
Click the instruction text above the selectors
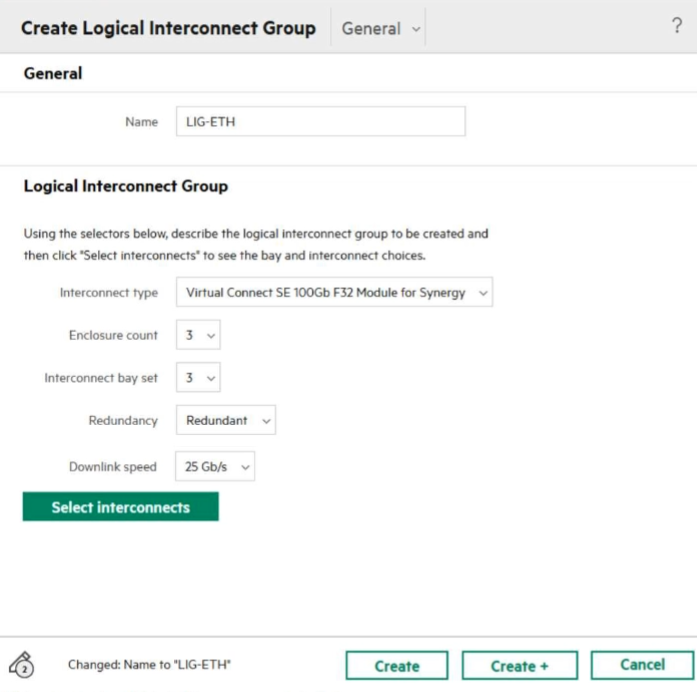[256, 244]
